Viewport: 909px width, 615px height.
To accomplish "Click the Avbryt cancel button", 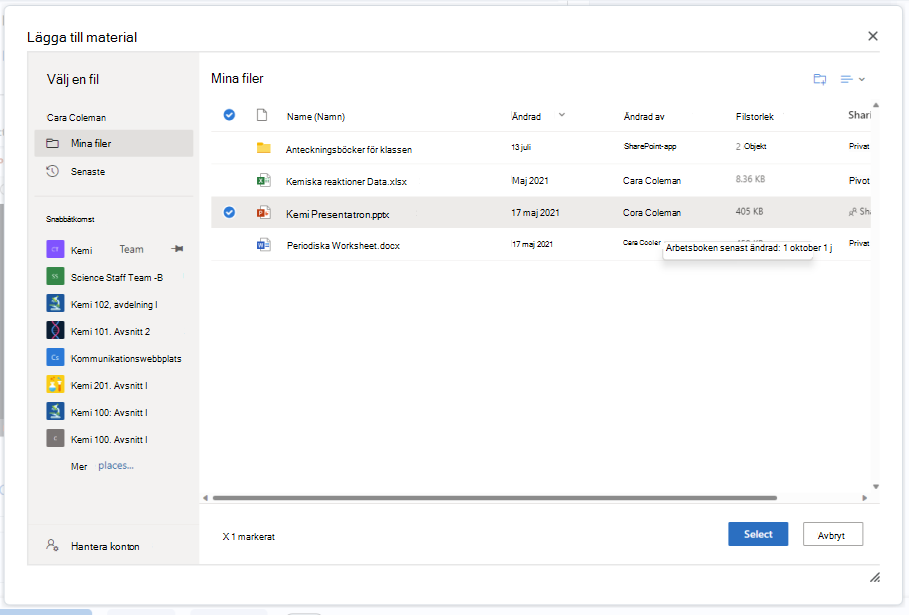I will click(832, 534).
